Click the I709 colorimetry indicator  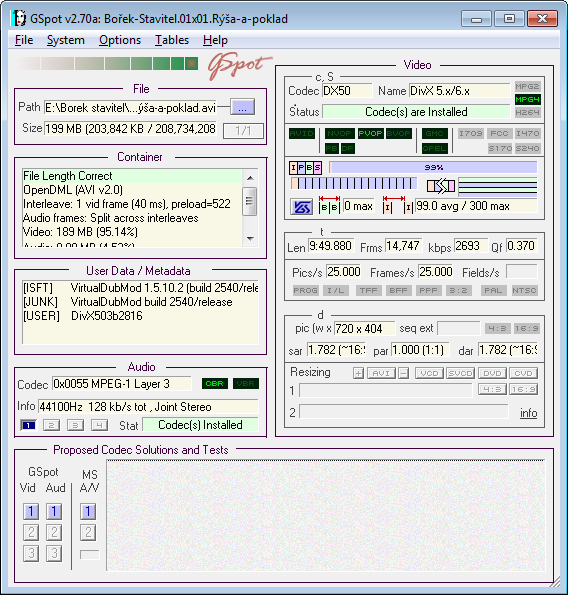click(x=471, y=134)
